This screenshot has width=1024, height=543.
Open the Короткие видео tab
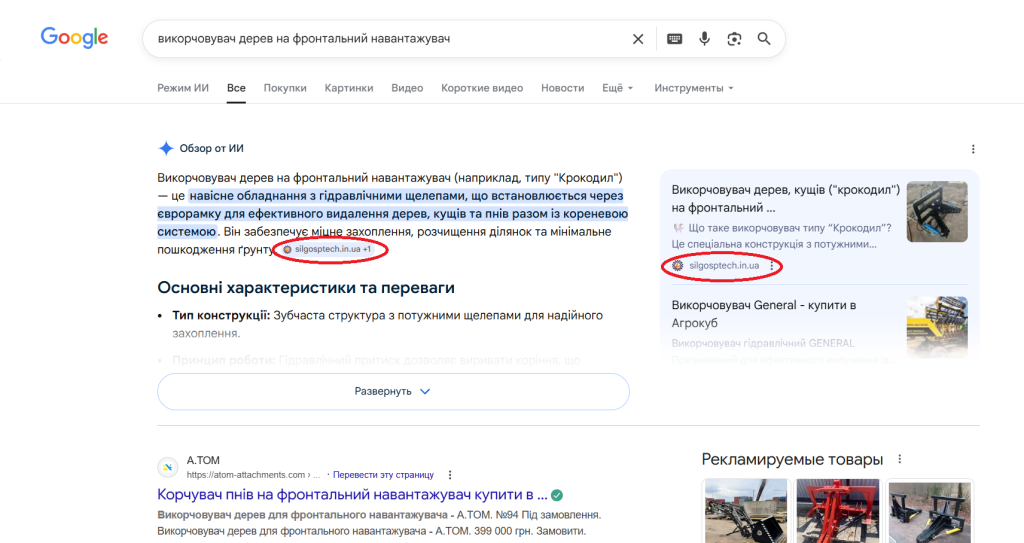pos(482,88)
